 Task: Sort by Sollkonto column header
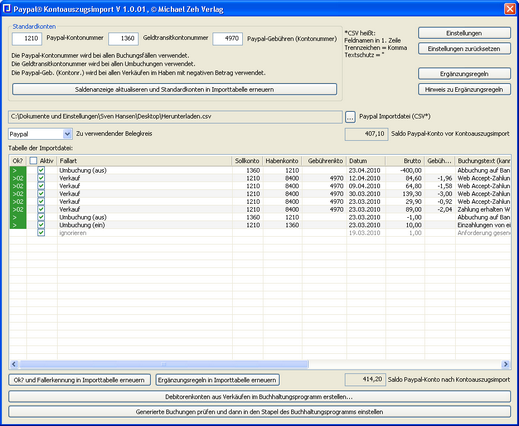point(247,161)
